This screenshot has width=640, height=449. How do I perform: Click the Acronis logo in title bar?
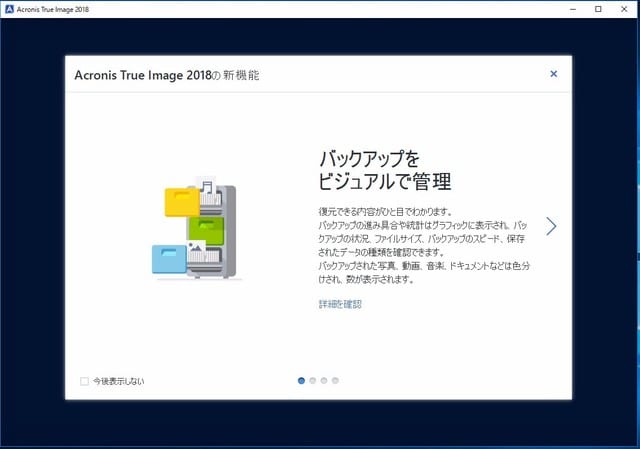(x=8, y=9)
